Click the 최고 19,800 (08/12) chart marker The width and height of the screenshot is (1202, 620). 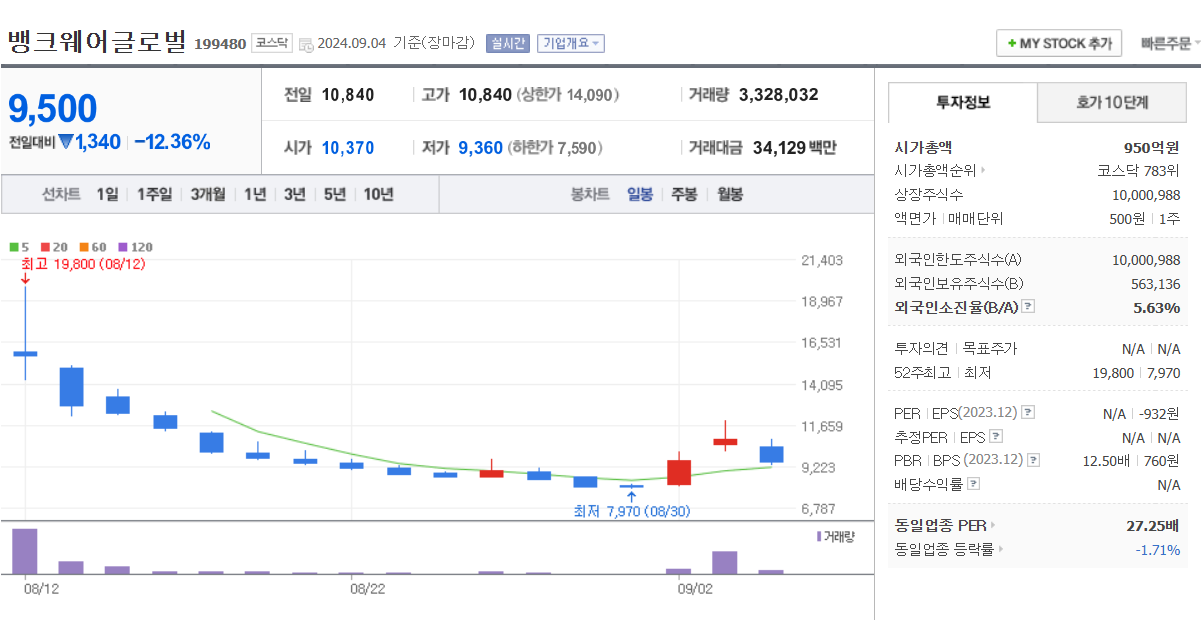[x=83, y=264]
